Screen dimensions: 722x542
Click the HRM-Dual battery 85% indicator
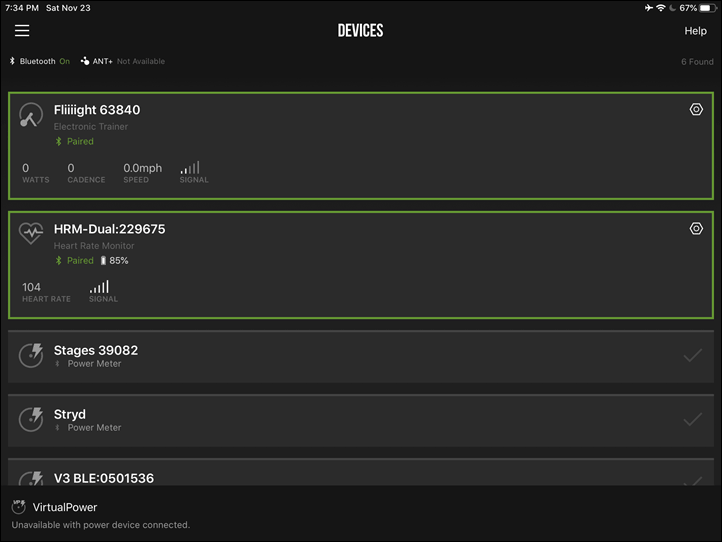115,261
